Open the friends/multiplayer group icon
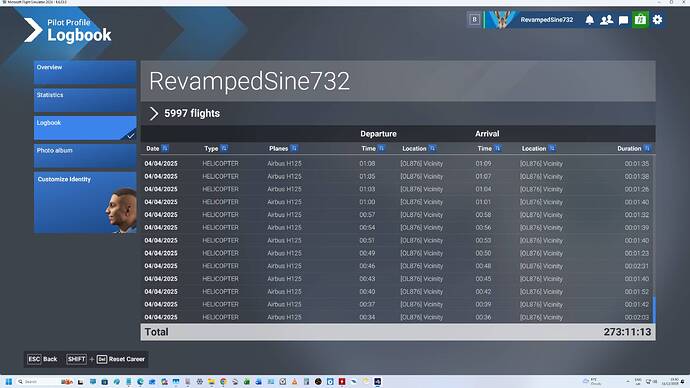 tap(606, 20)
